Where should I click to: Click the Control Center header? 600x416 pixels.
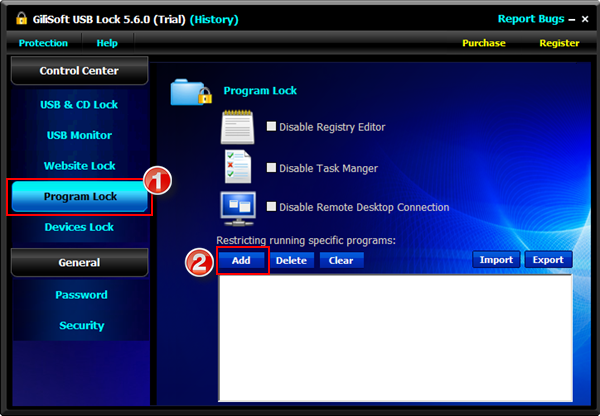[x=79, y=71]
